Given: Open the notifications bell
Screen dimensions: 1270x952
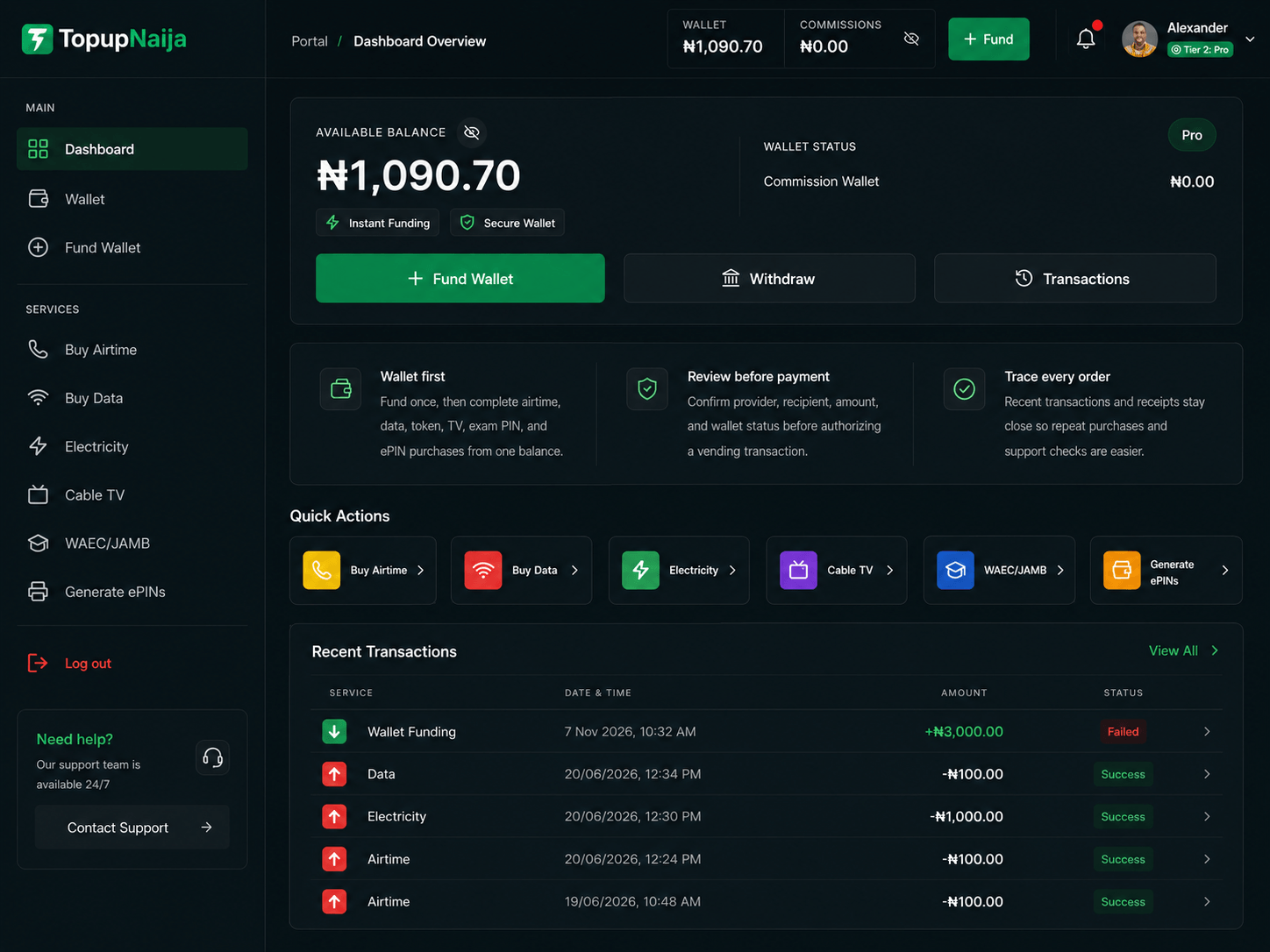Looking at the screenshot, I should click(x=1086, y=39).
